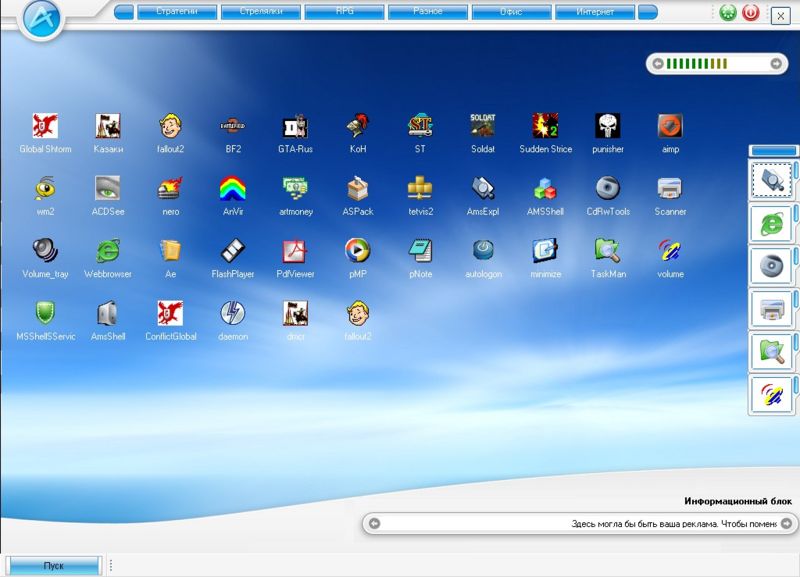Open the Volume_tray speaker icon
Image resolution: width=800 pixels, height=577 pixels.
tap(45, 251)
